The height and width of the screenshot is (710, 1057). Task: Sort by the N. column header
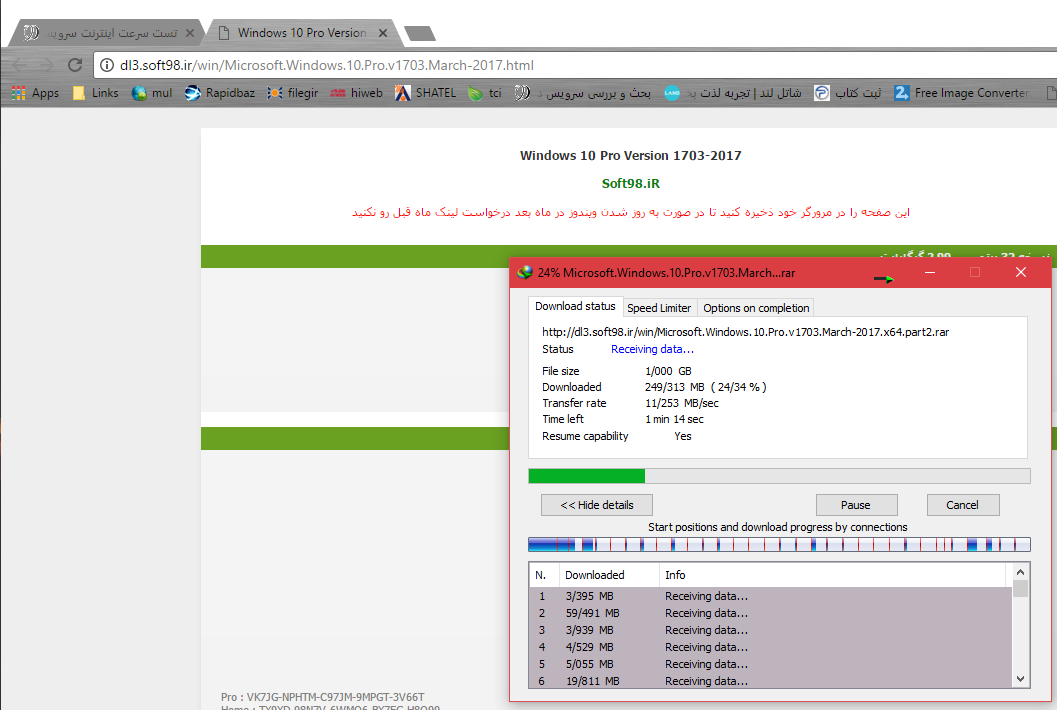click(x=544, y=575)
